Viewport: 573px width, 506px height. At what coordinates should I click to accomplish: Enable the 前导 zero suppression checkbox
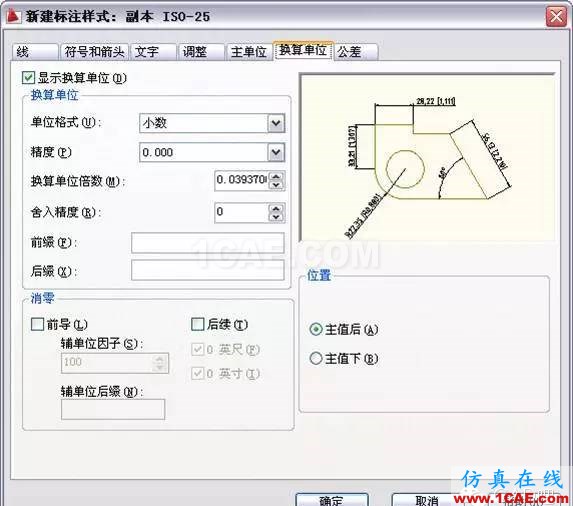click(x=37, y=324)
